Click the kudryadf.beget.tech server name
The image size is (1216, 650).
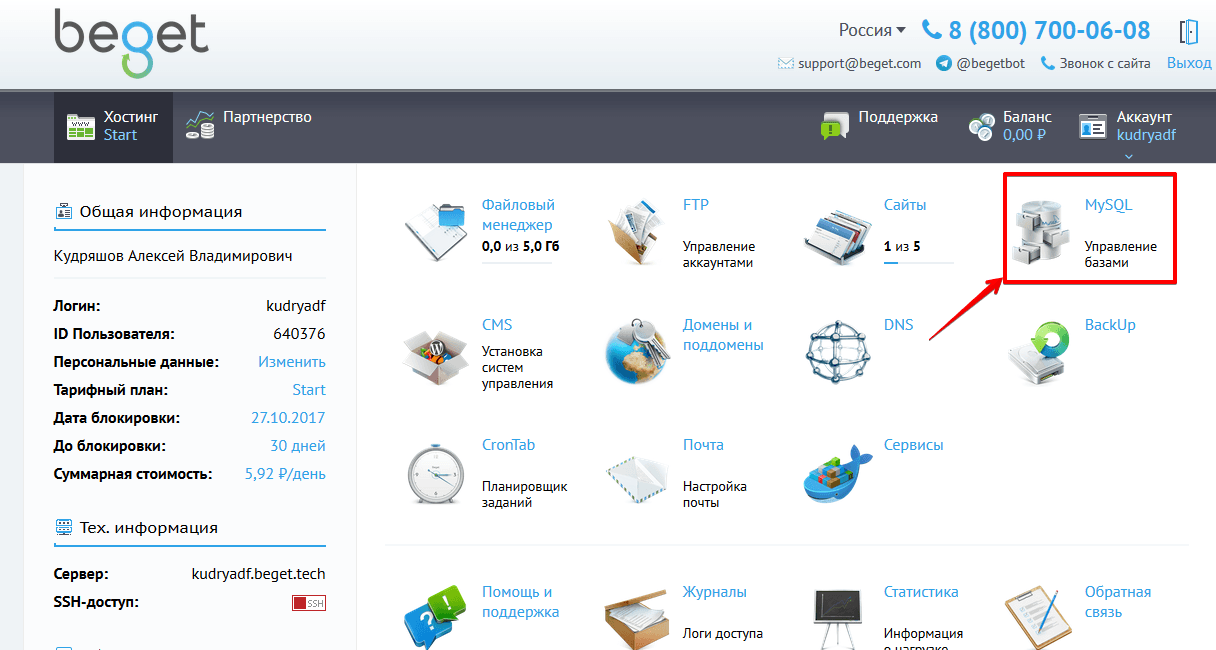coord(258,574)
